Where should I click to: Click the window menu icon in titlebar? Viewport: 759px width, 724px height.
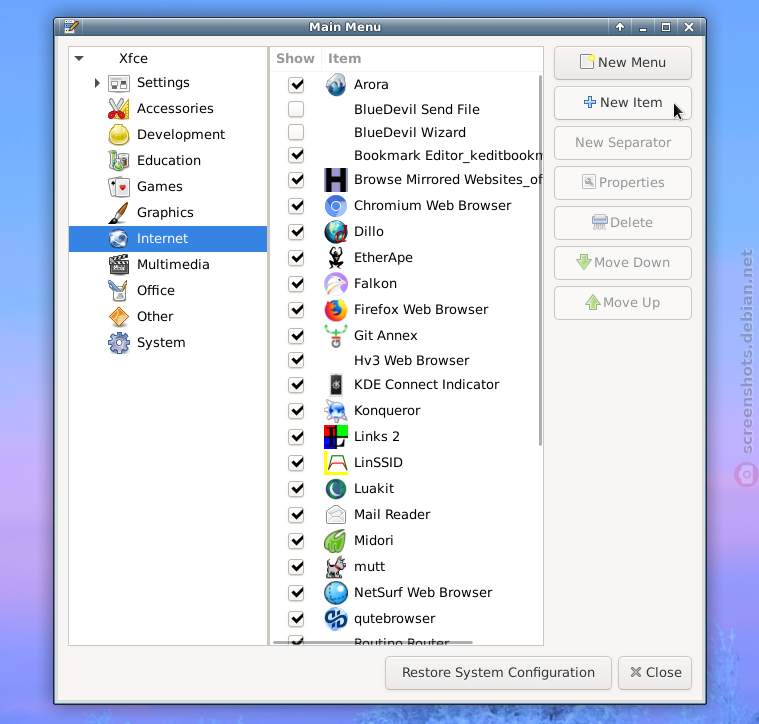pos(71,27)
